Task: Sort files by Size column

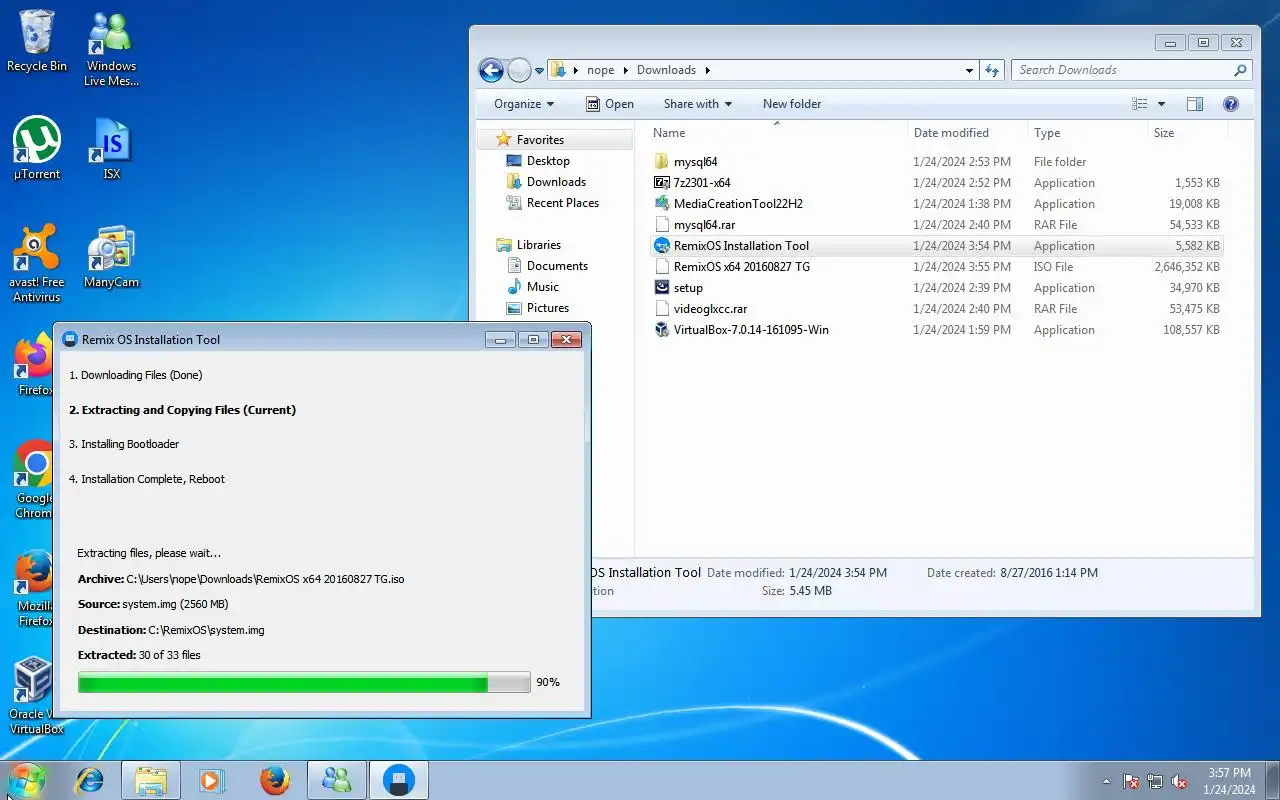Action: (1186, 133)
